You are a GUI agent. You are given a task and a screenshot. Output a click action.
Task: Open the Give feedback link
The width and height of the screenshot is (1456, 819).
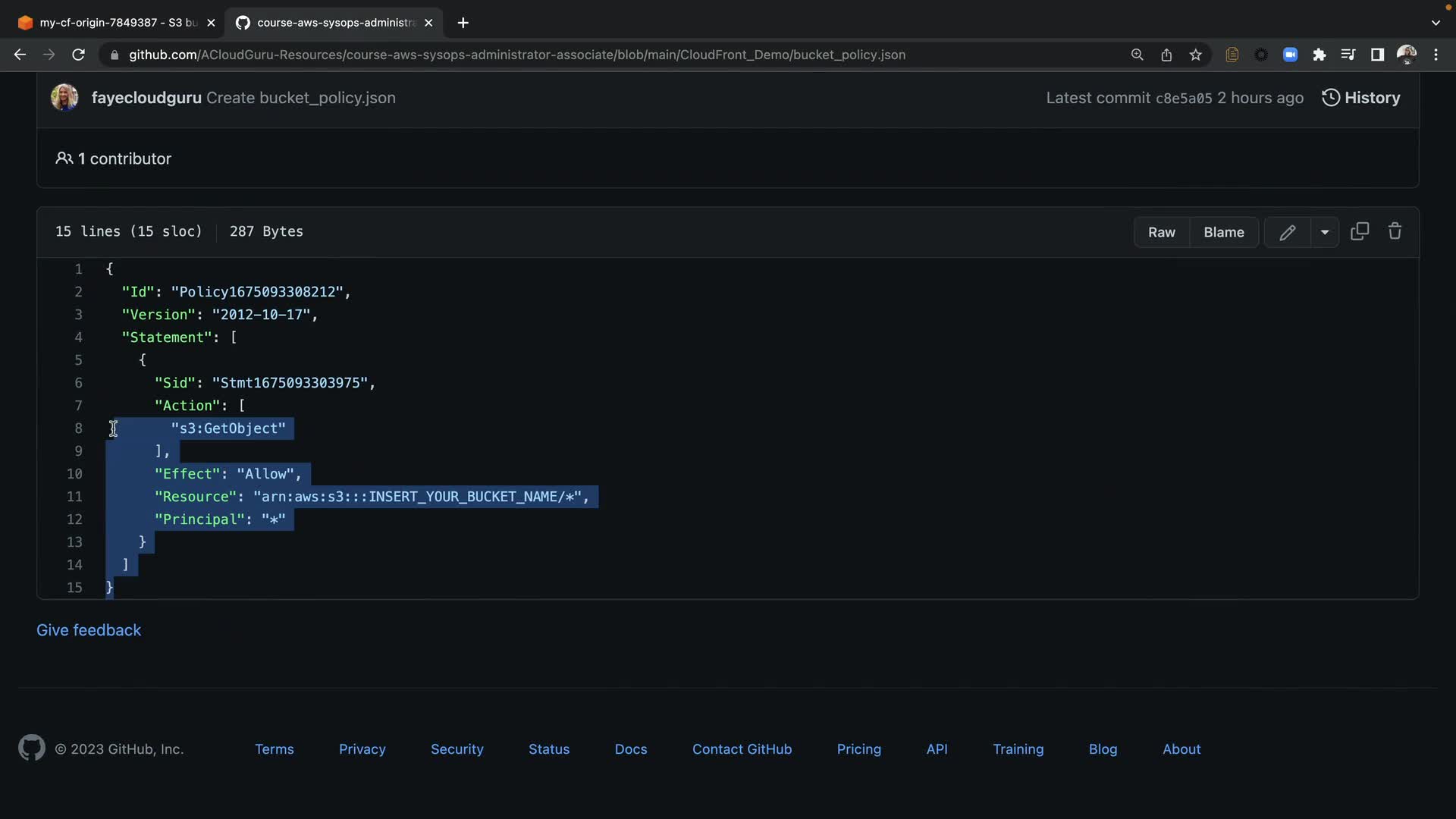[89, 630]
